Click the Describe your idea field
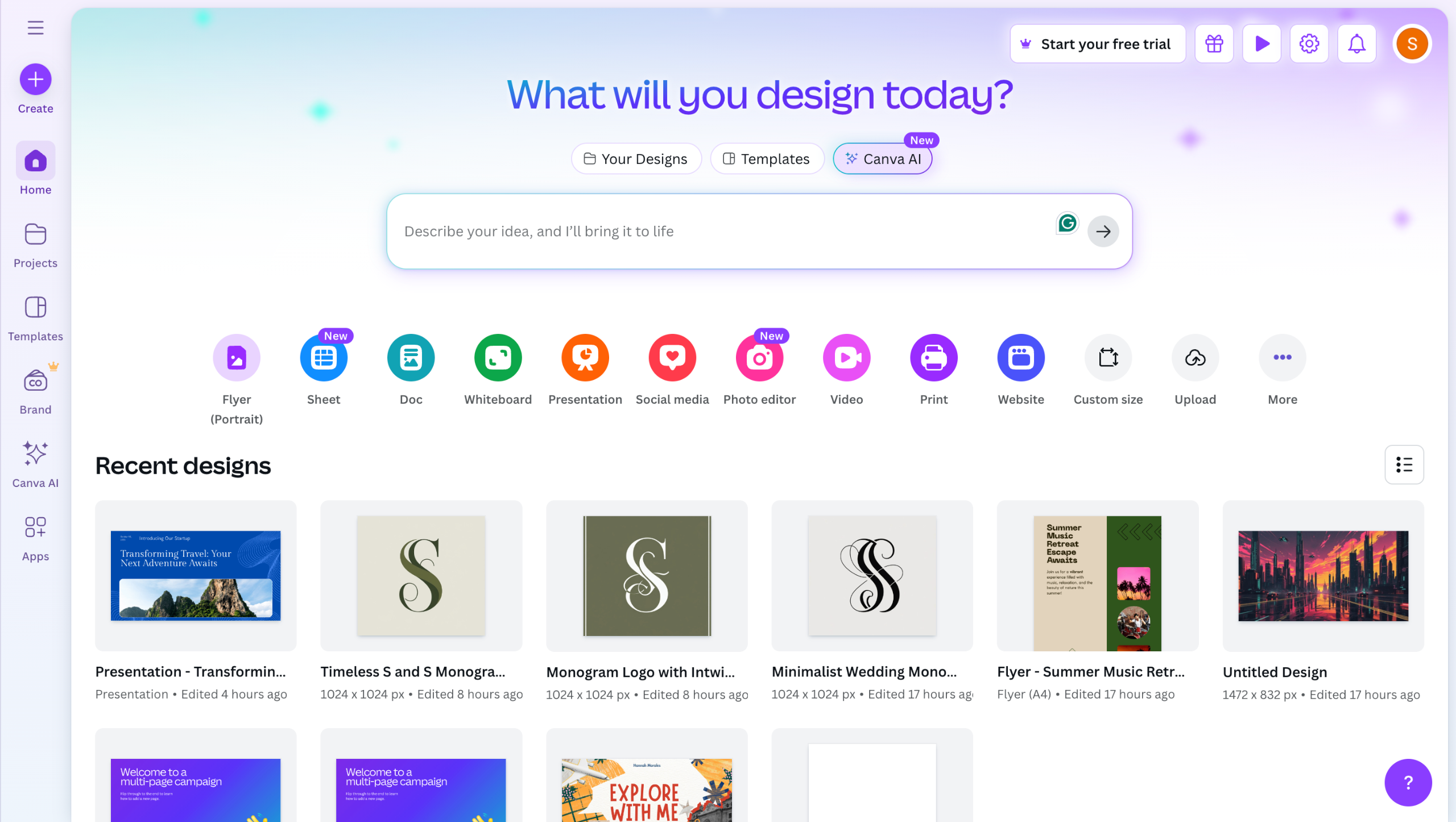The image size is (1456, 822). [717, 232]
